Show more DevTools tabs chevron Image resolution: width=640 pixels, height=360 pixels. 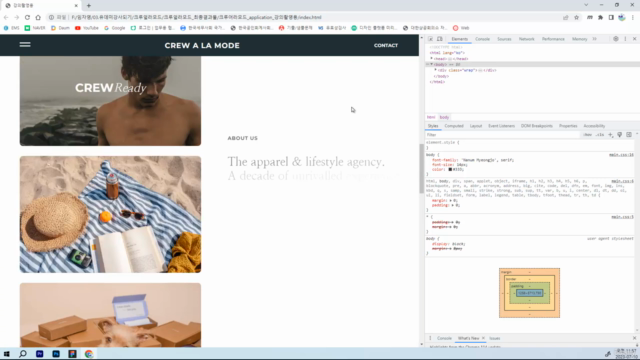(x=595, y=39)
